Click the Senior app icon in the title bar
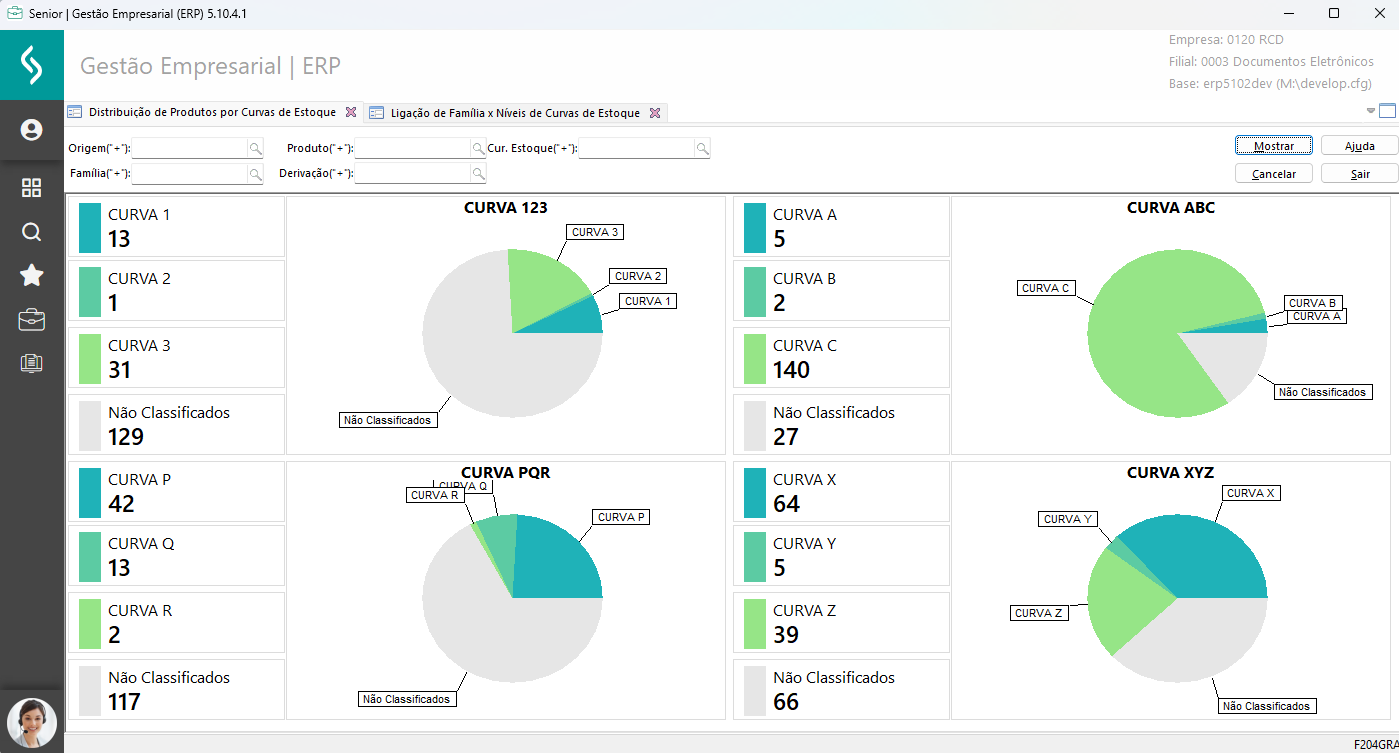 (14, 14)
